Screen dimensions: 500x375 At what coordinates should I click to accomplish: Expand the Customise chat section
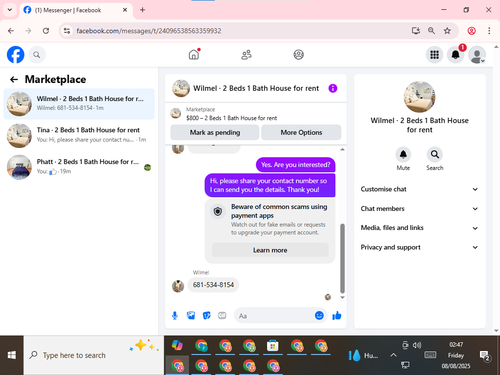419,189
